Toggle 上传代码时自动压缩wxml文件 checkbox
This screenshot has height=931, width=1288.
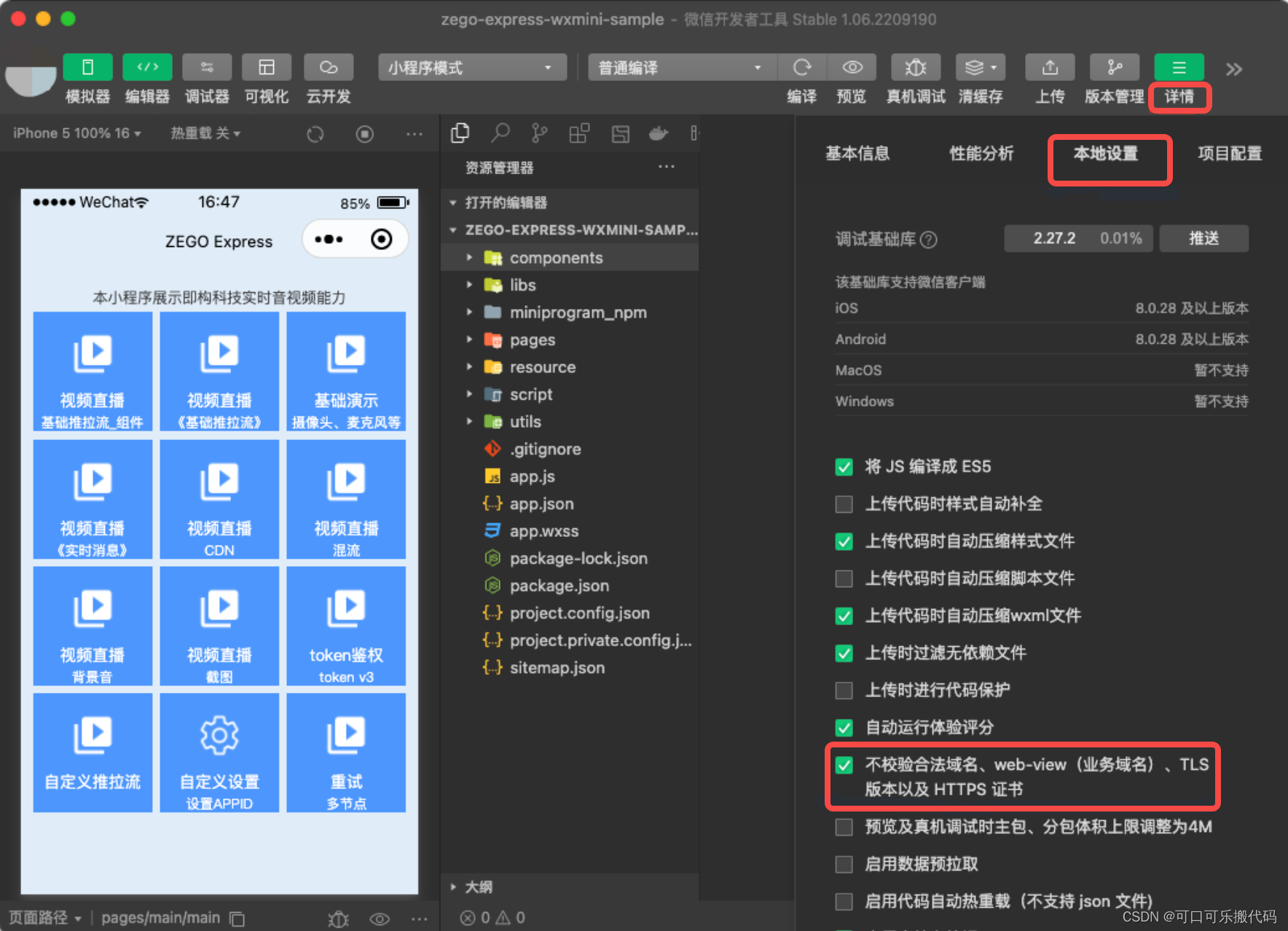click(844, 616)
